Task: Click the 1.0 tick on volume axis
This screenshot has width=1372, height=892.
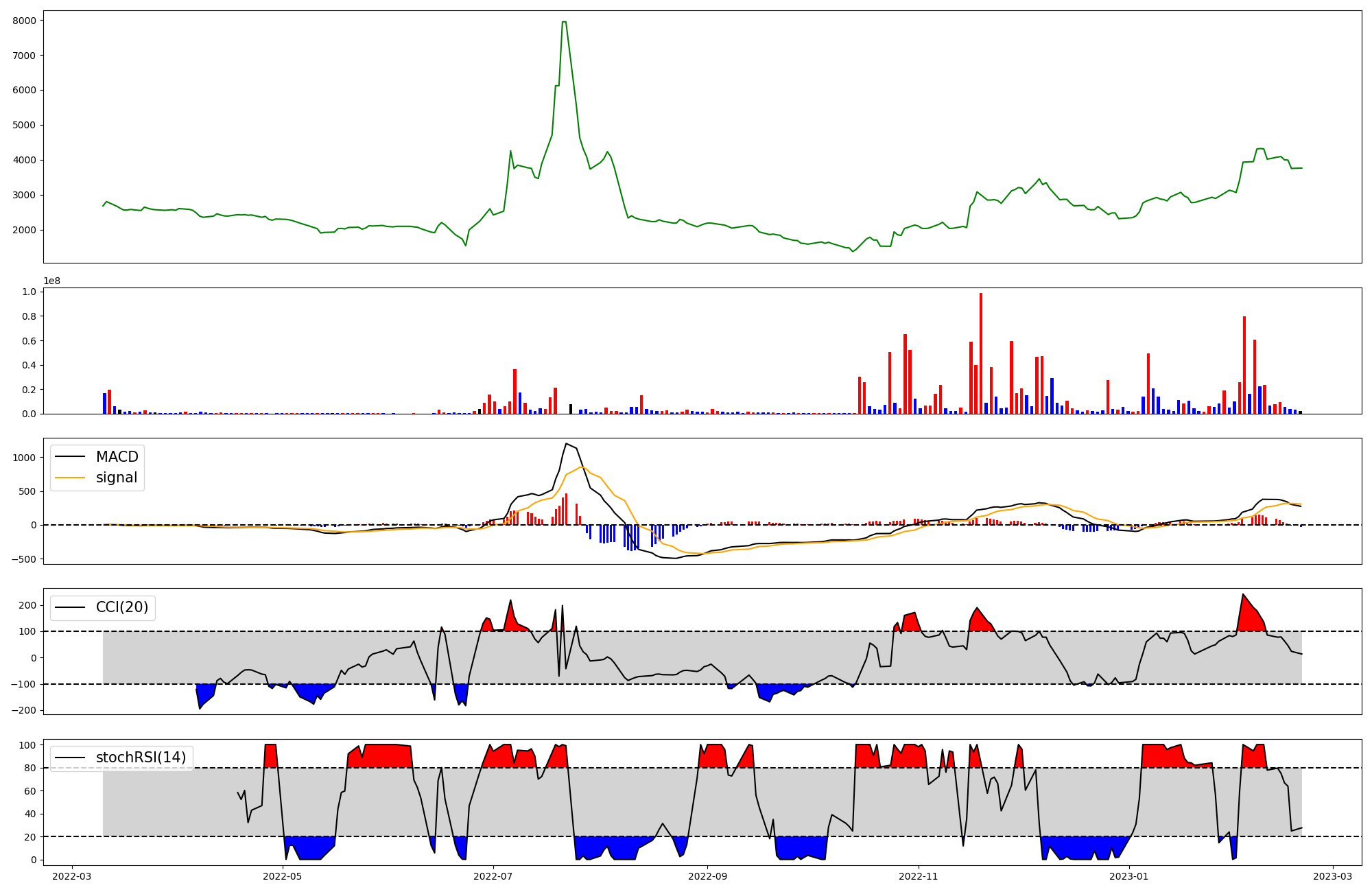Action: tap(29, 292)
